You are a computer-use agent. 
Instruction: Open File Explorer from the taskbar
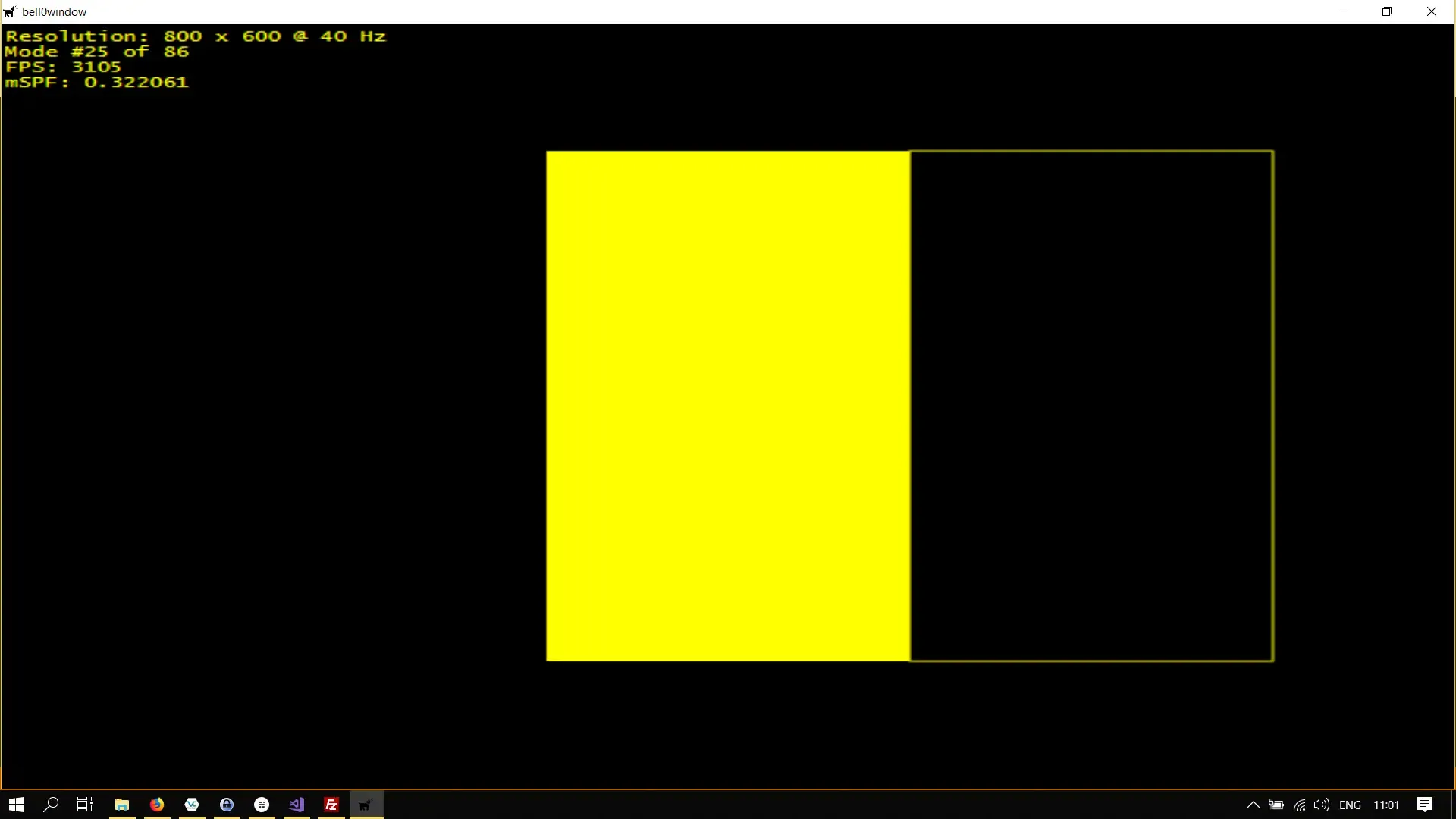coord(121,805)
